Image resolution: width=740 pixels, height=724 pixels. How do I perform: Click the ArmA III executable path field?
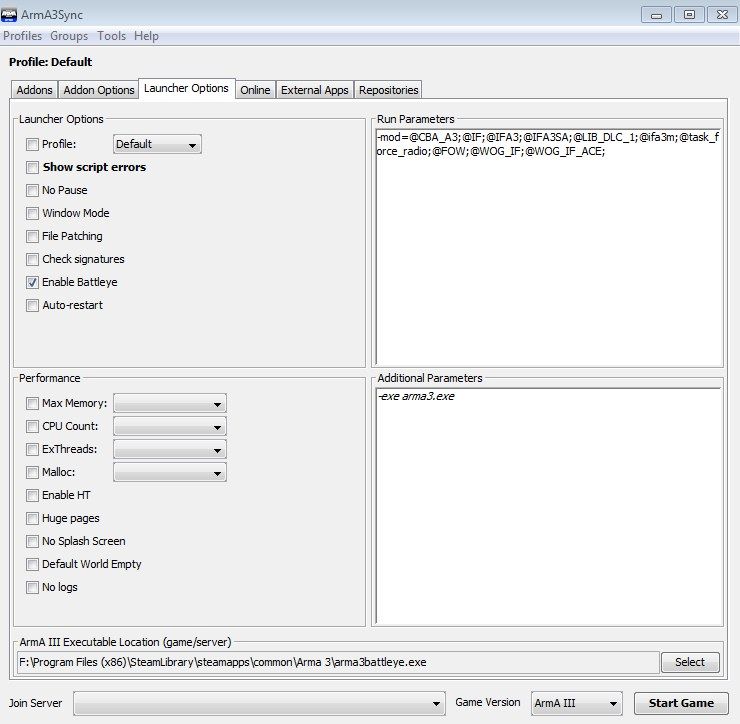pyautogui.click(x=338, y=663)
